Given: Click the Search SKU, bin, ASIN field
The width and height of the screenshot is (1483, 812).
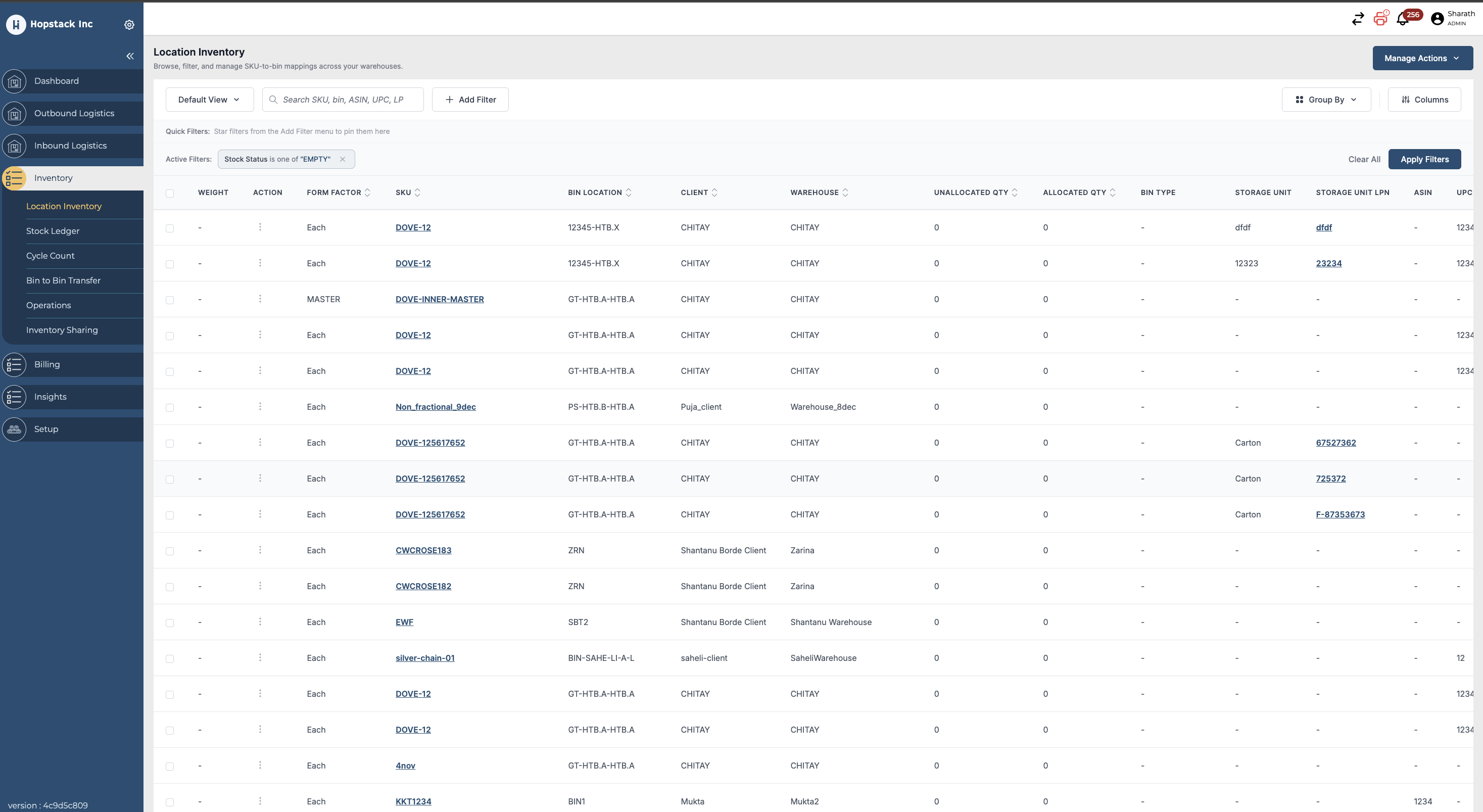Looking at the screenshot, I should (x=343, y=100).
